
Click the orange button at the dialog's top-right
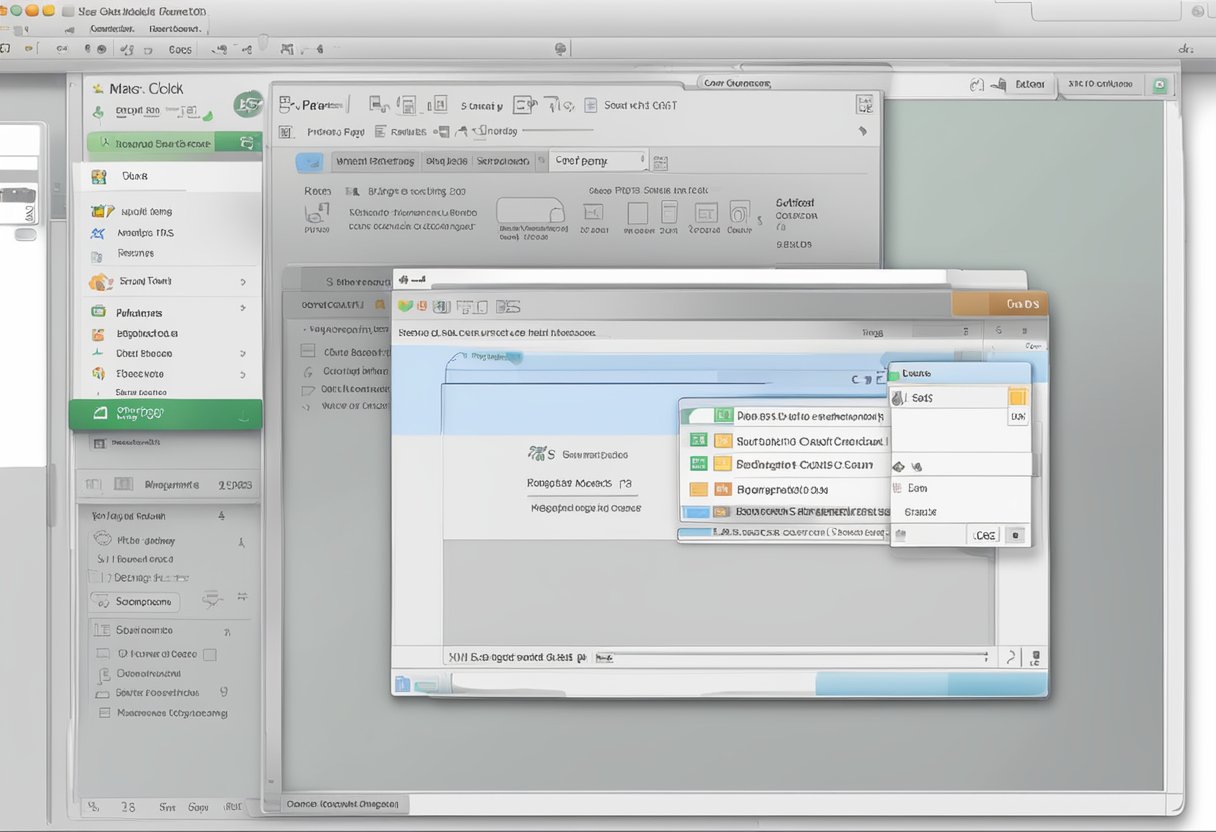point(999,304)
